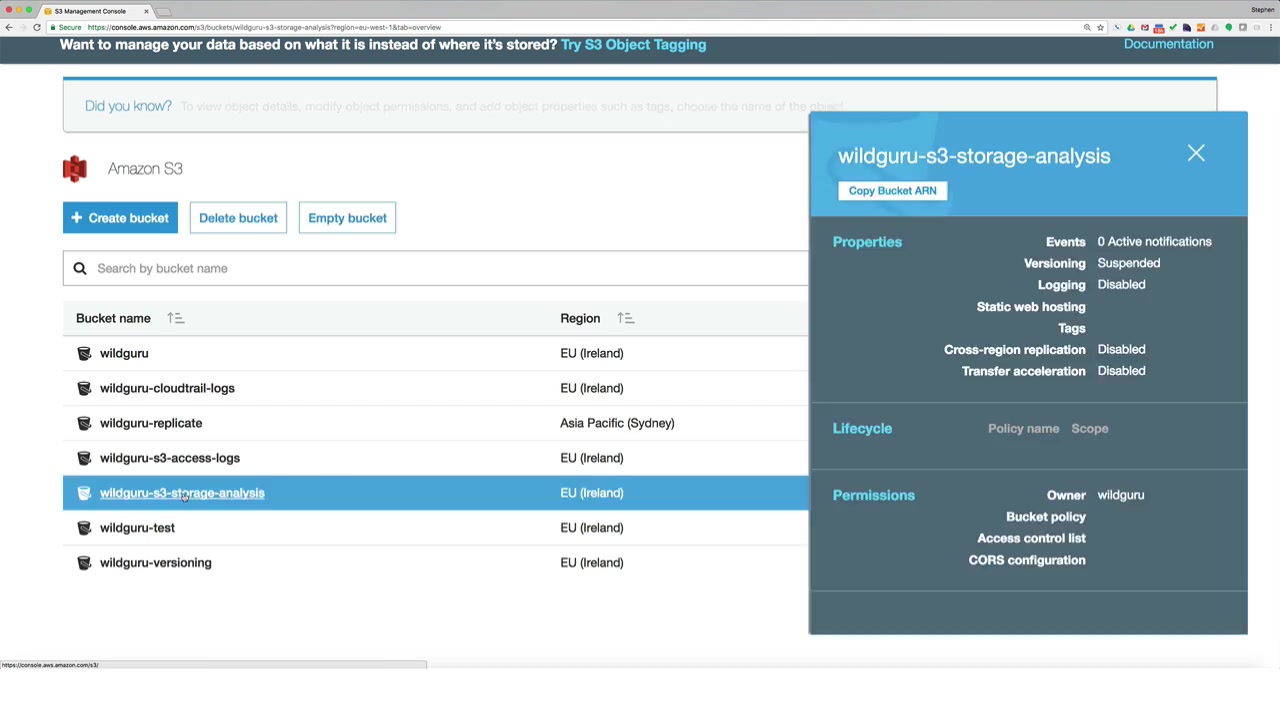
Task: Click the Static web hosting label
Action: pos(1031,307)
